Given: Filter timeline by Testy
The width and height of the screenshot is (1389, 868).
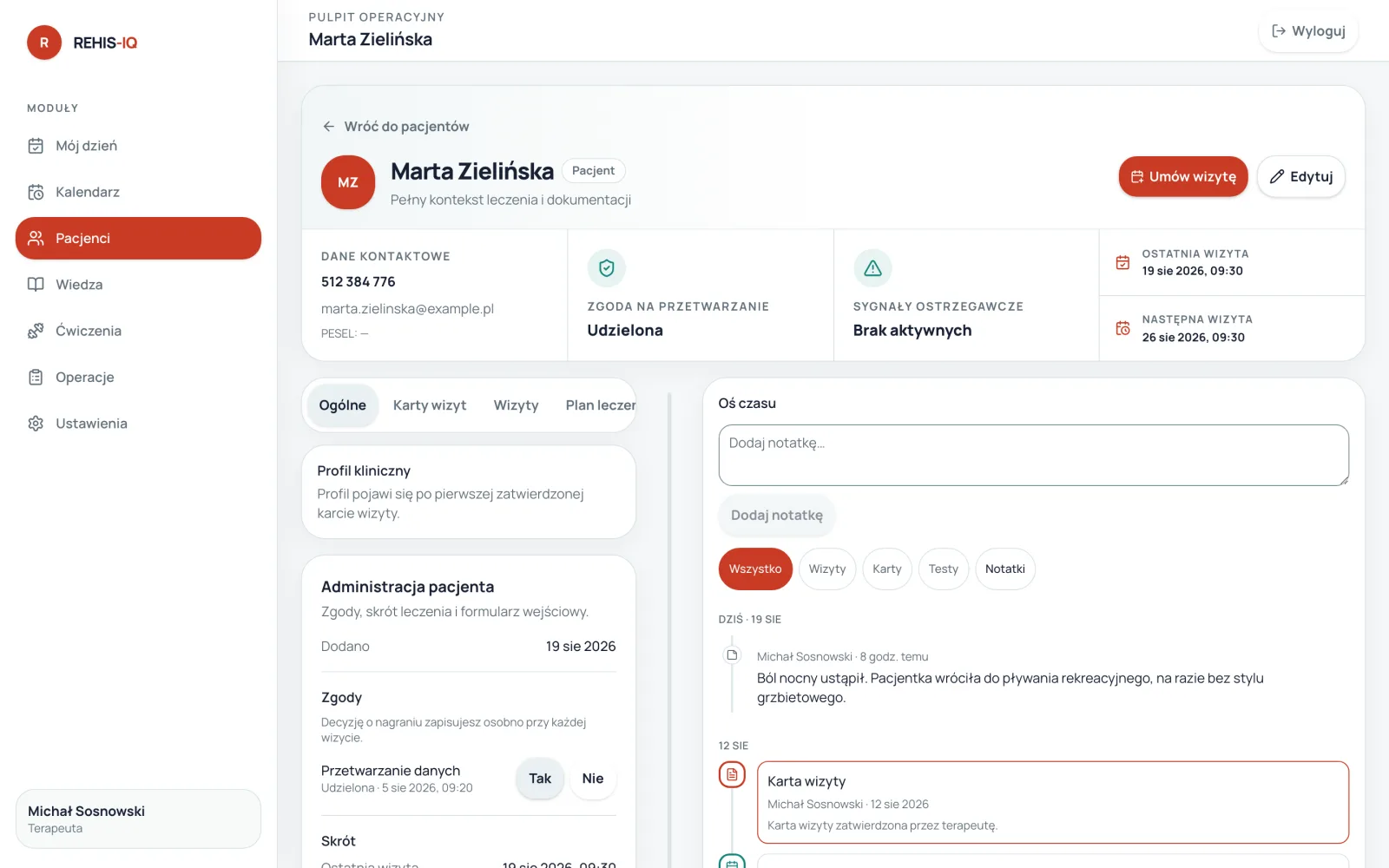Looking at the screenshot, I should [944, 569].
